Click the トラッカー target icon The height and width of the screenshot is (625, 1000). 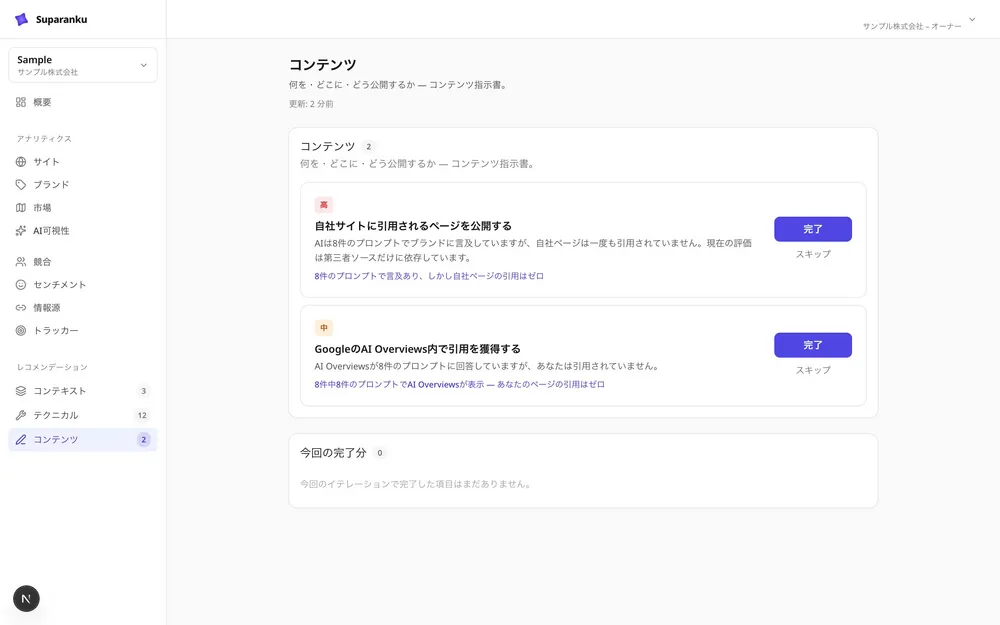[x=21, y=331]
